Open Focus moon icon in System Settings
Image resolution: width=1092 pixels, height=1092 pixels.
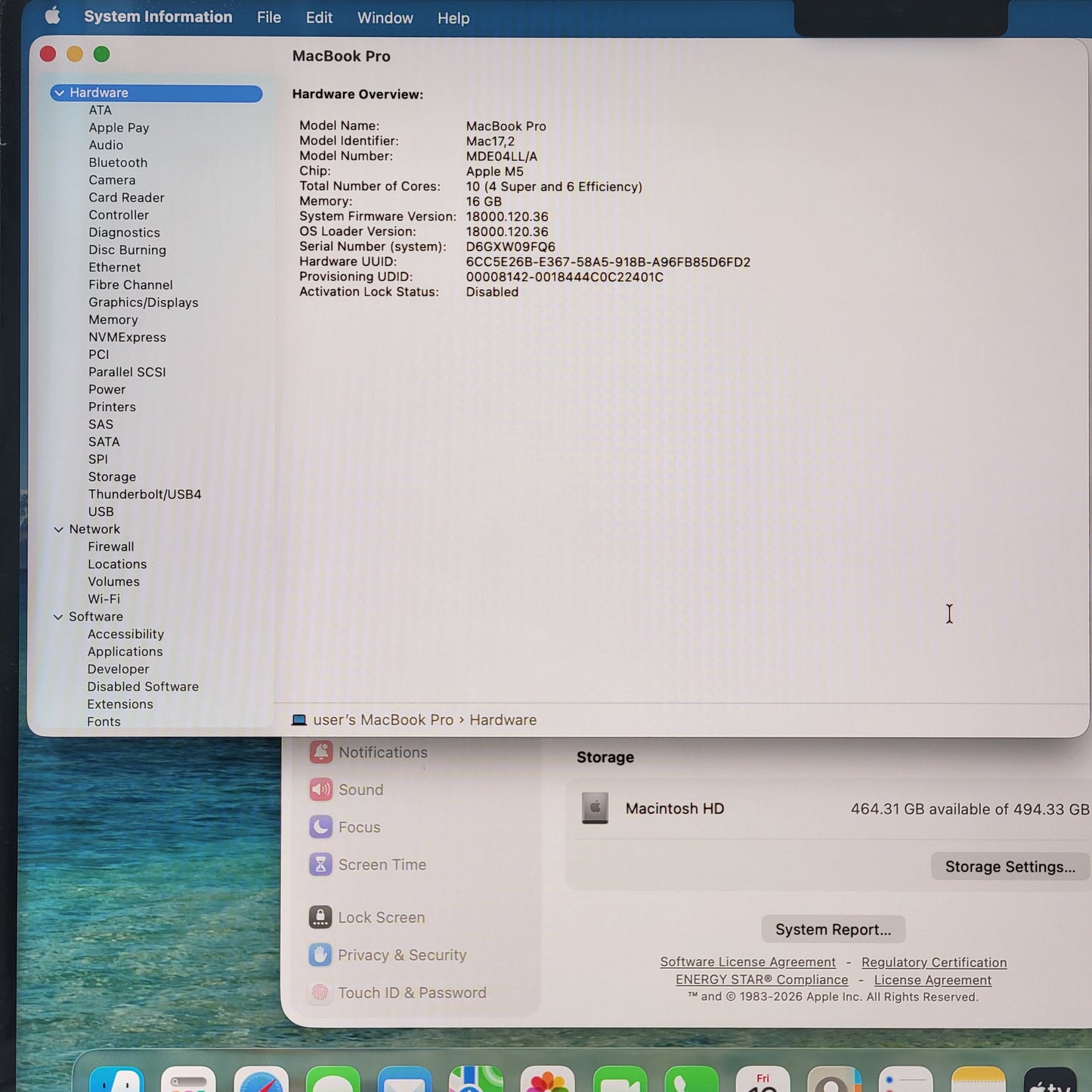tap(320, 827)
